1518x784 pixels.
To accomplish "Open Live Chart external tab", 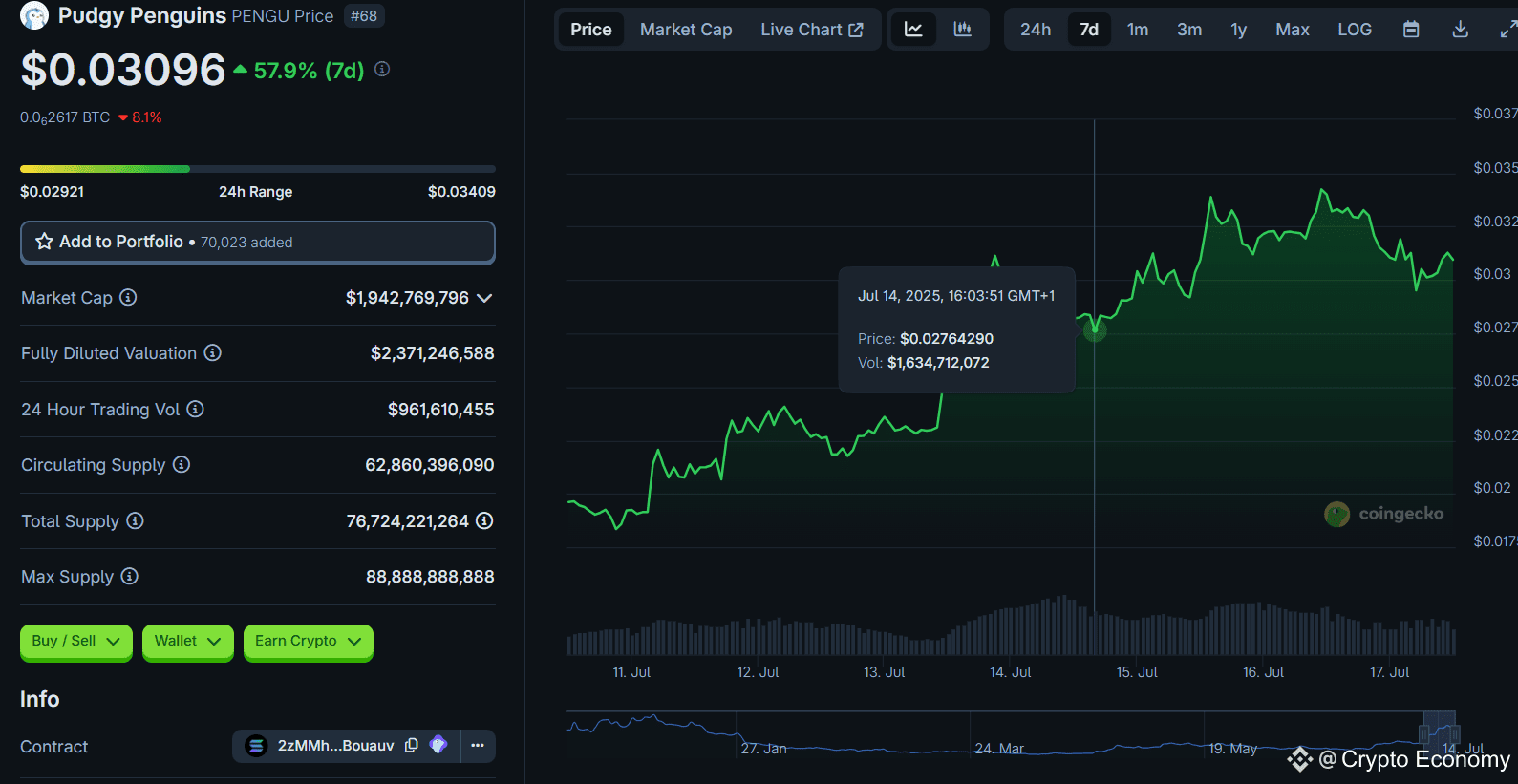I will point(812,30).
